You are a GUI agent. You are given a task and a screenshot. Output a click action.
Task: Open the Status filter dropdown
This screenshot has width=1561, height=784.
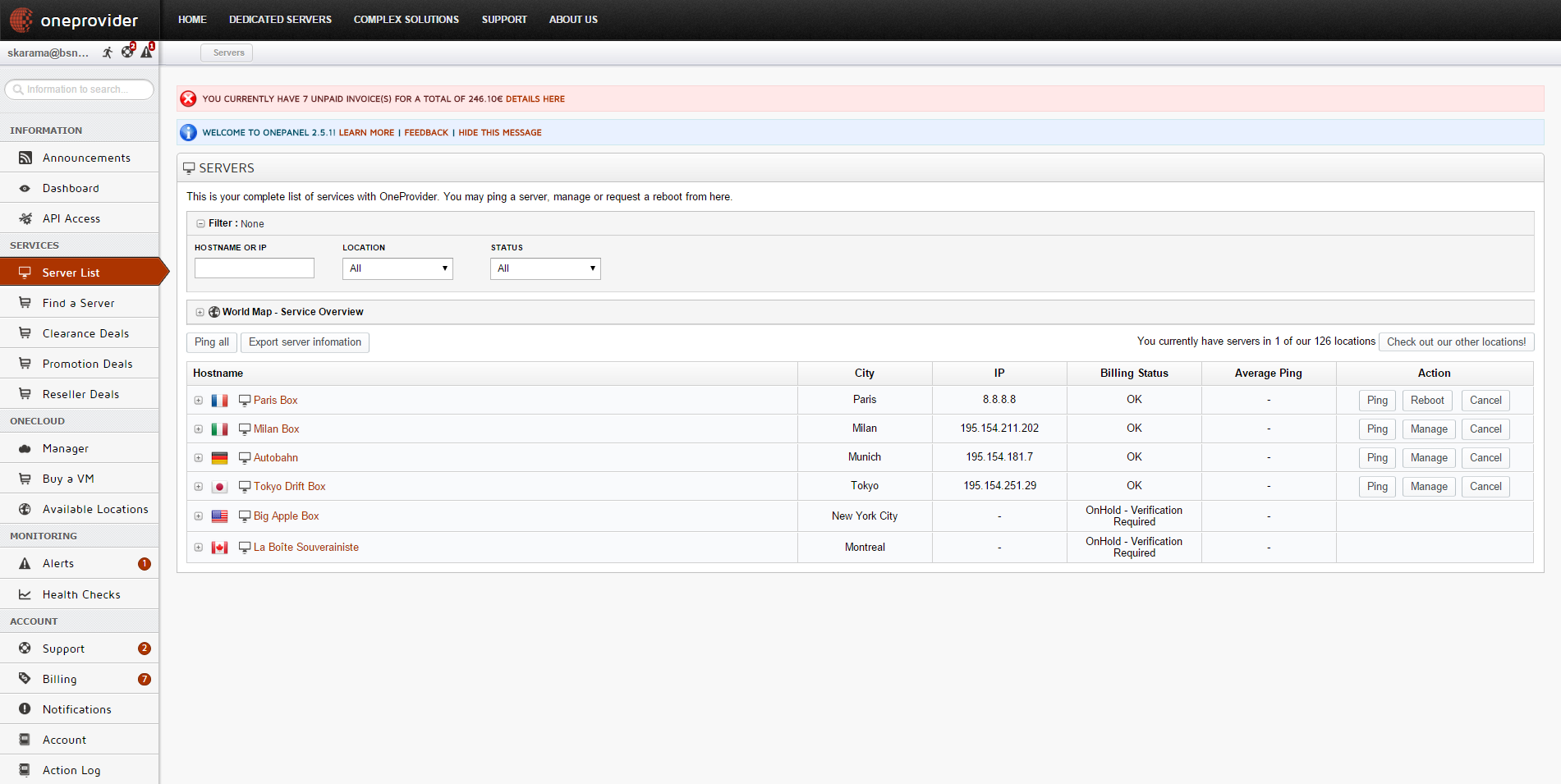point(545,268)
